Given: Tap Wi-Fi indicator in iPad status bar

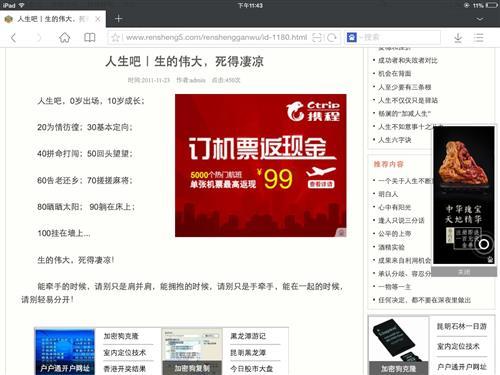Looking at the screenshot, I should point(21,5).
